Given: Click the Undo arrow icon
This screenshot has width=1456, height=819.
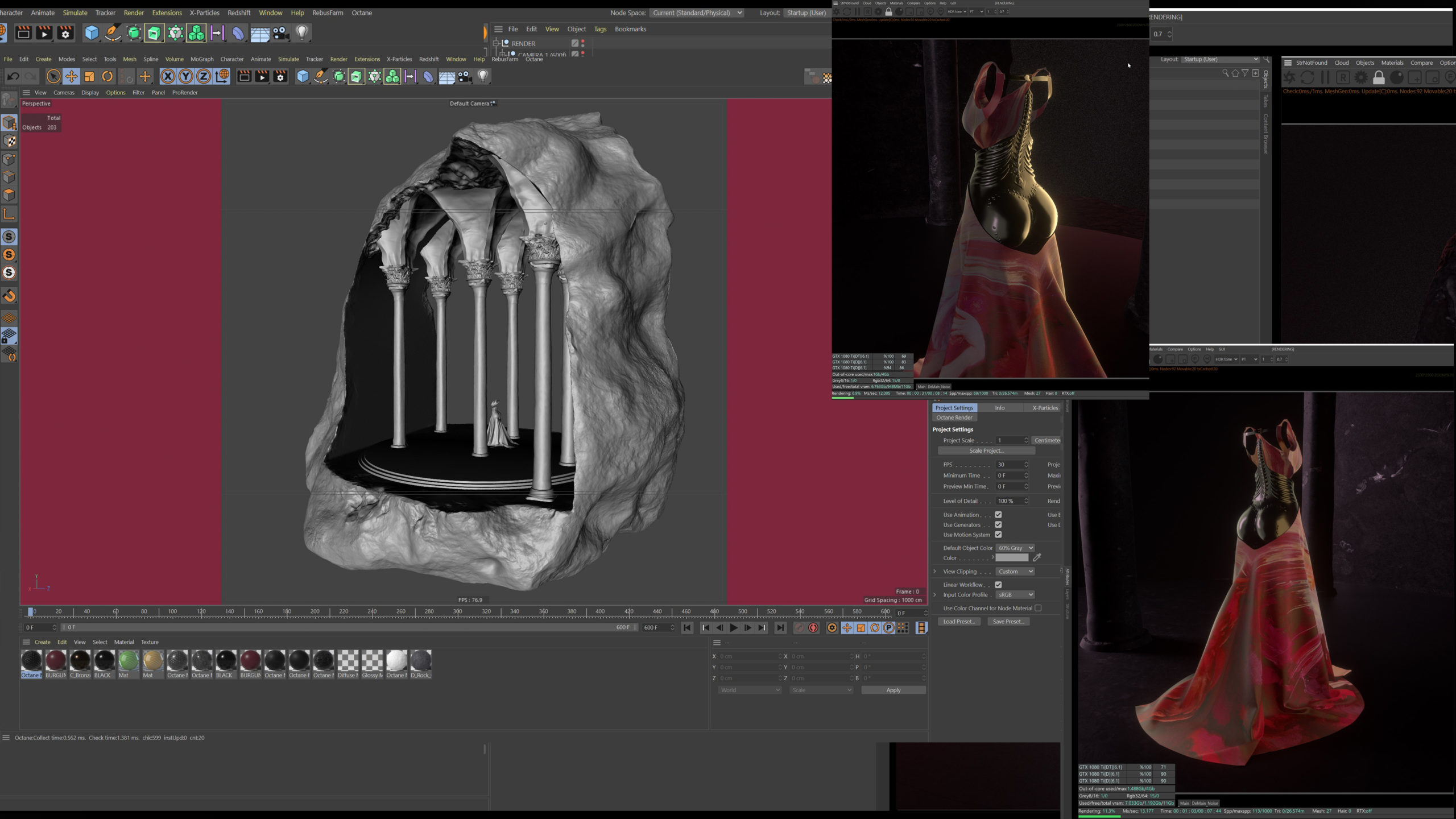Looking at the screenshot, I should point(13,76).
